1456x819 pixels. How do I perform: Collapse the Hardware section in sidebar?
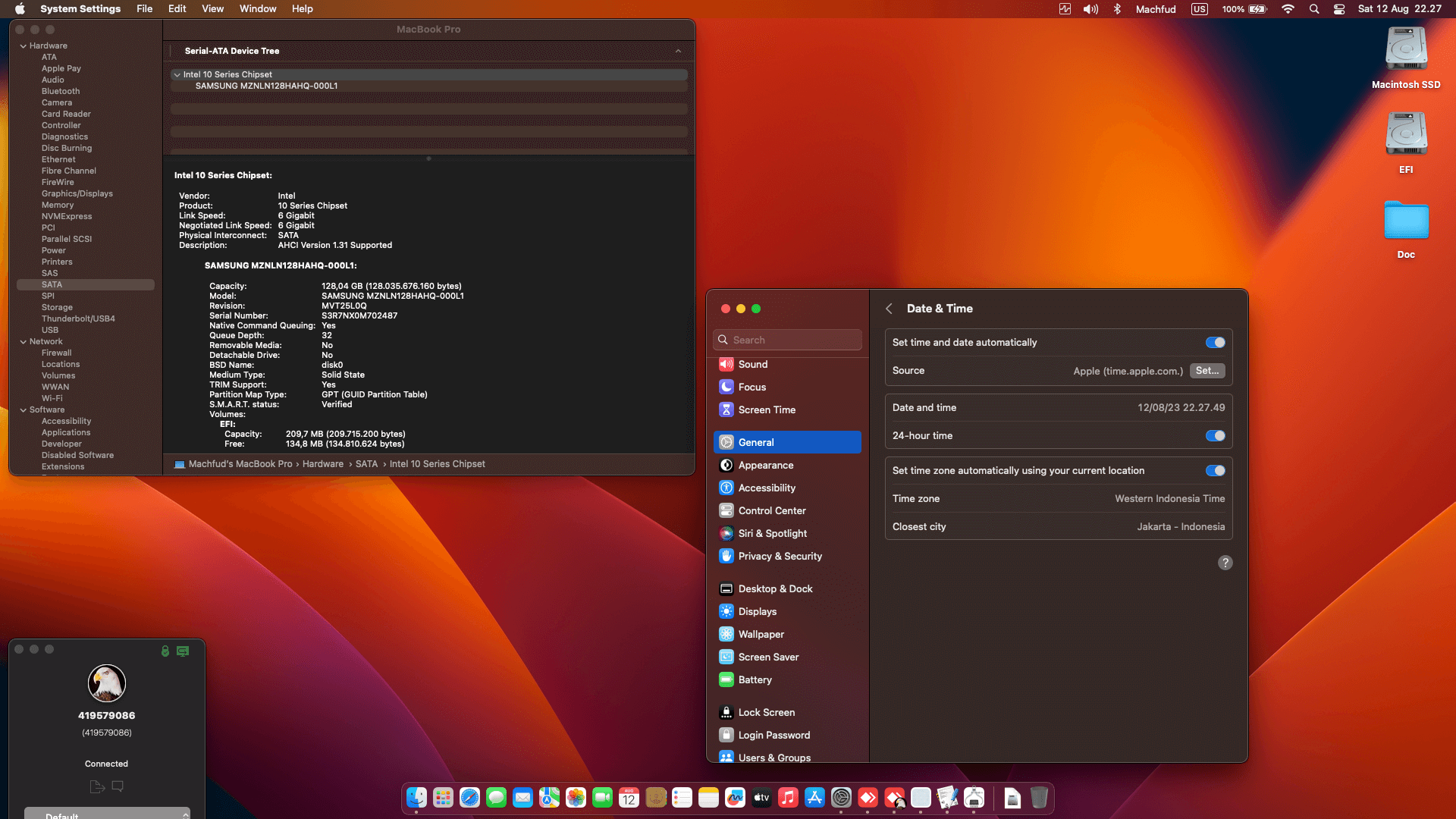(x=24, y=46)
